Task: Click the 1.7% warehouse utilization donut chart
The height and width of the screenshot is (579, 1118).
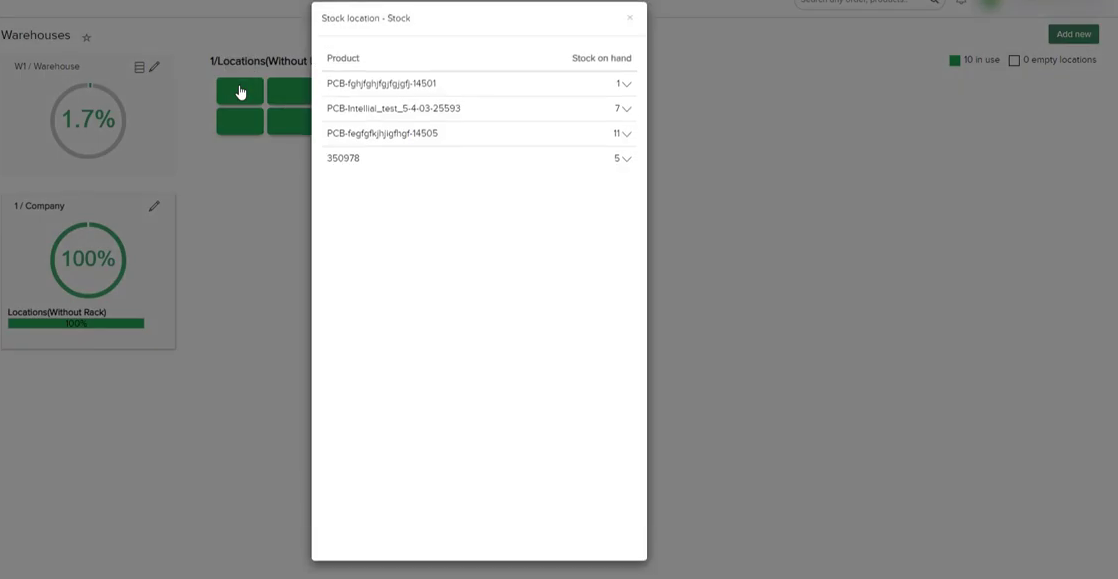Action: coord(88,119)
